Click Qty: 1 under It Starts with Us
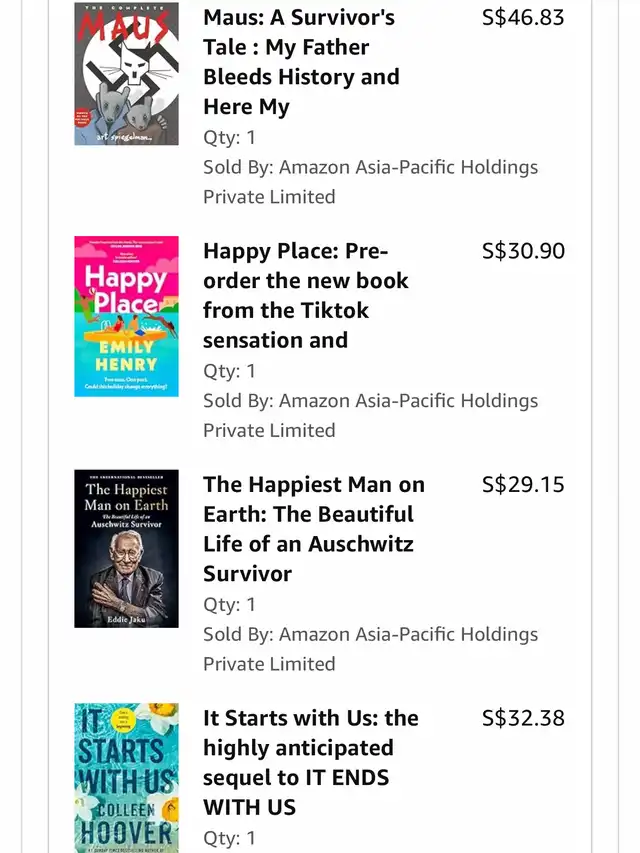The height and width of the screenshot is (853, 640). coord(229,838)
